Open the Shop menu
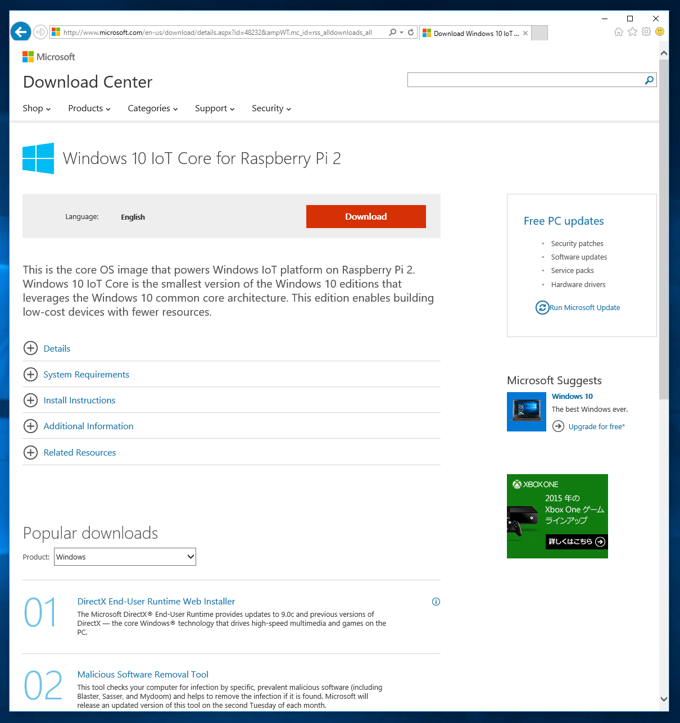Image resolution: width=680 pixels, height=723 pixels. point(36,108)
